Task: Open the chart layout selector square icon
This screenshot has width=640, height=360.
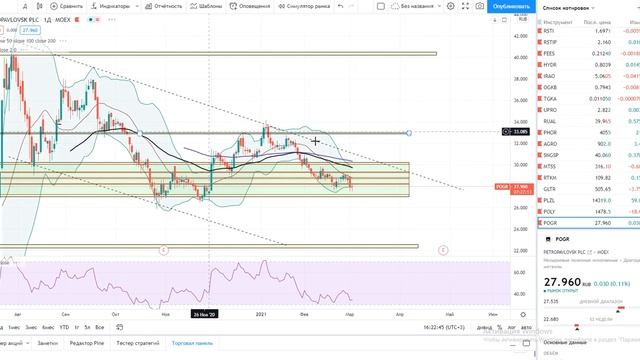Action: click(380, 6)
